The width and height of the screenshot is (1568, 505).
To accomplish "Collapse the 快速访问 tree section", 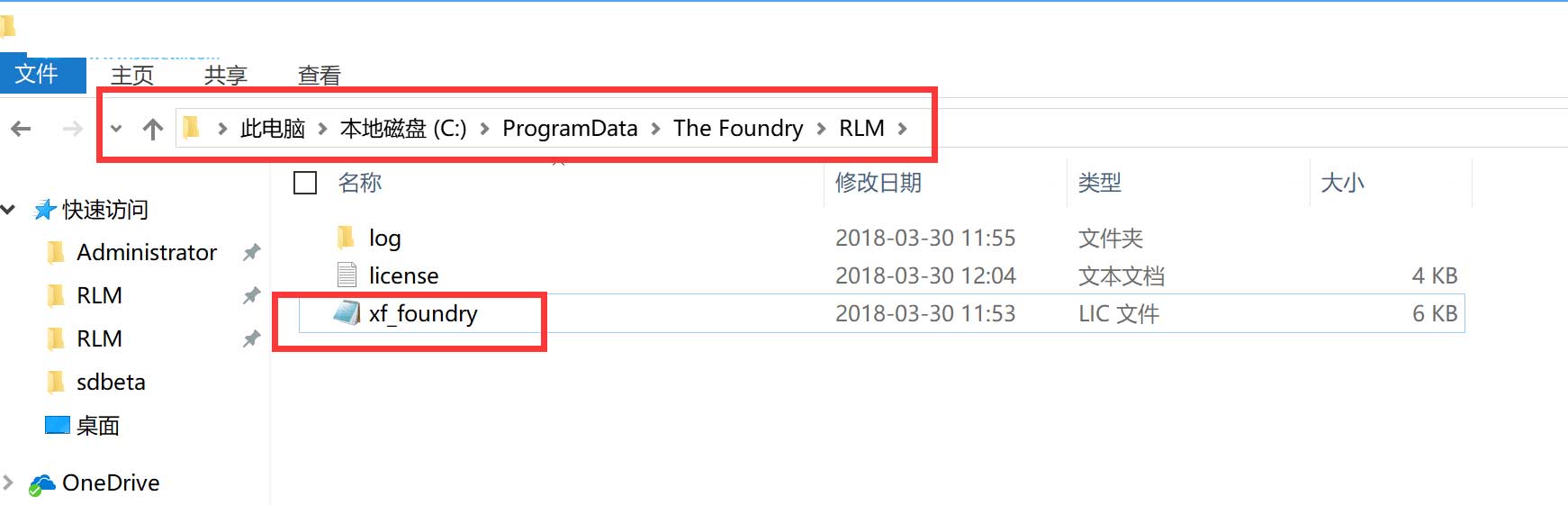I will (x=8, y=210).
